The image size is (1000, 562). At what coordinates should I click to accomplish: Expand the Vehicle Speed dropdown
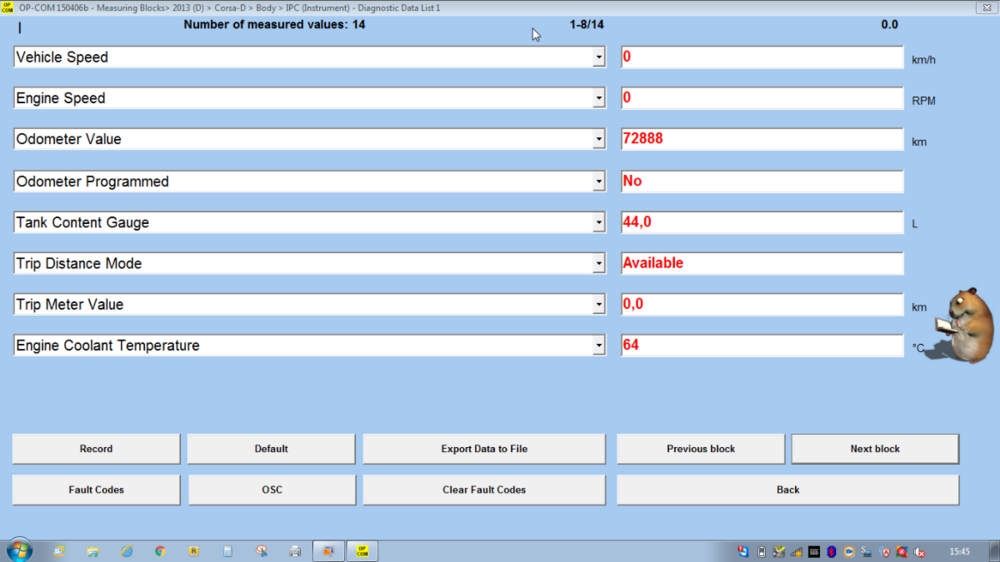[599, 58]
